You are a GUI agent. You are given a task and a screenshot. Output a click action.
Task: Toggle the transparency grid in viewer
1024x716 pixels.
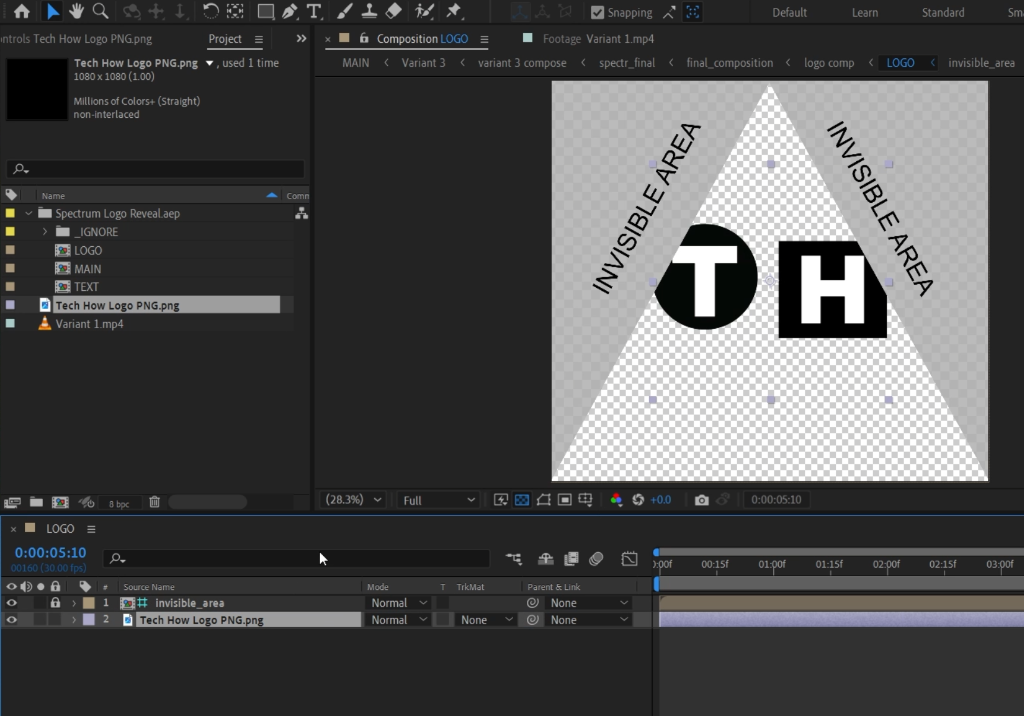(x=522, y=500)
